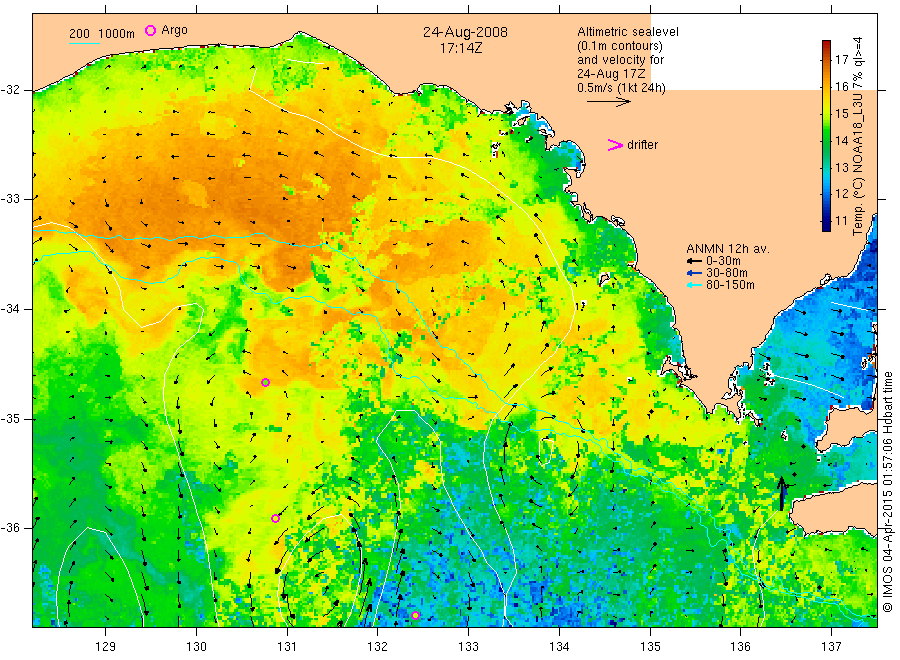Screen dimensions: 900x660
Task: Click the large dark blue ANMN current arrow
Action: click(x=782, y=494)
